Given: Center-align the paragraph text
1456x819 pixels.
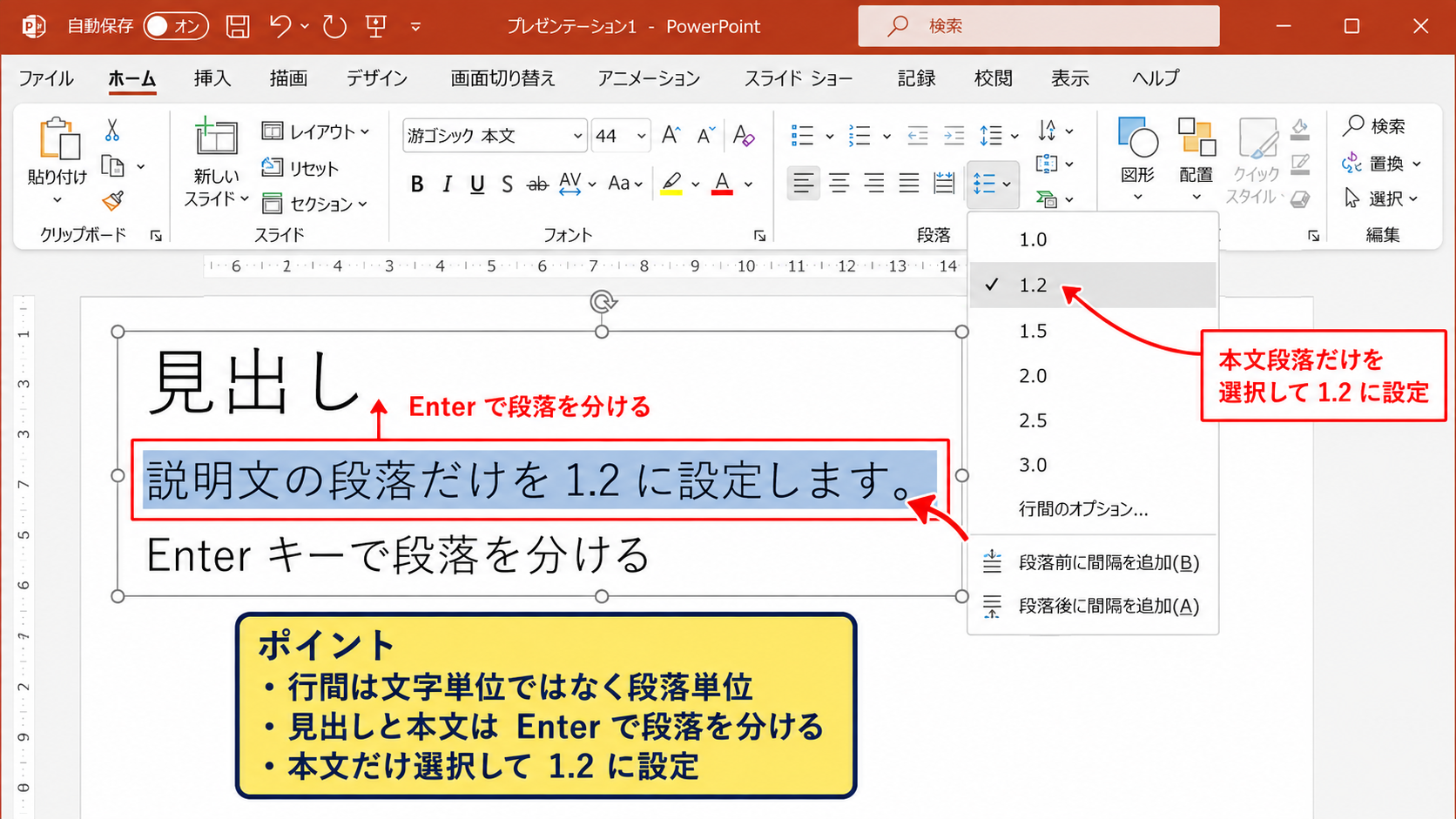Looking at the screenshot, I should 839,183.
